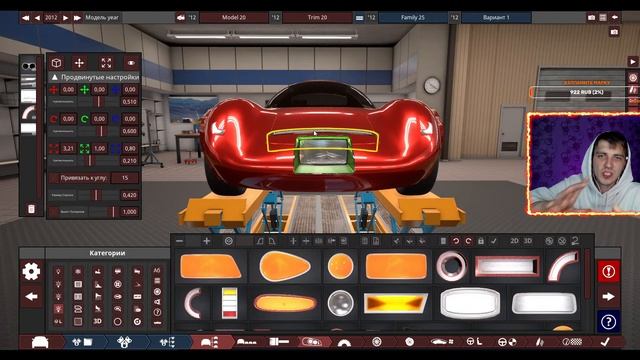Screen dimensions: 640x360
Task: Pick the scale expand tool
Action: tap(106, 63)
